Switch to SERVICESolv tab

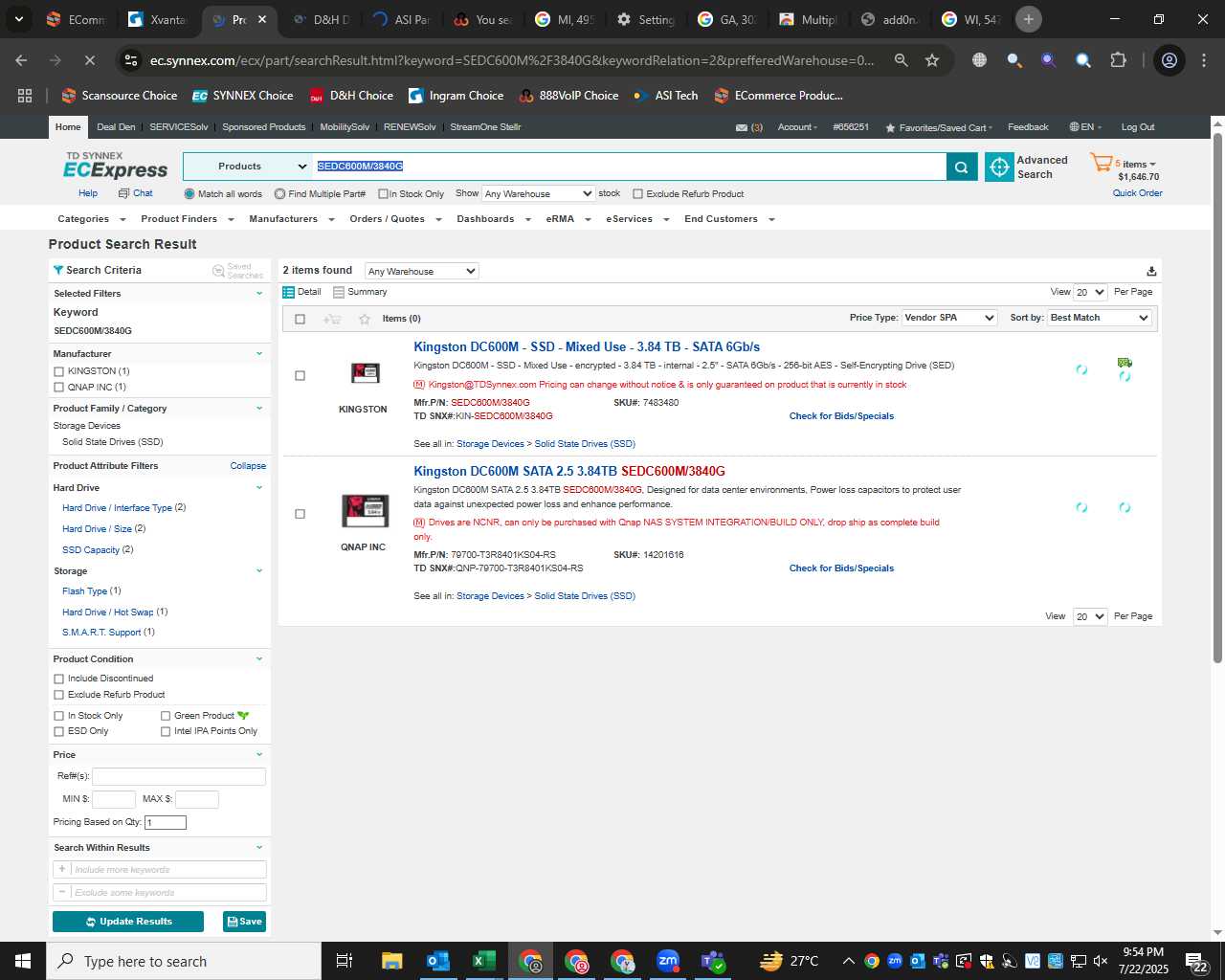coord(179,127)
